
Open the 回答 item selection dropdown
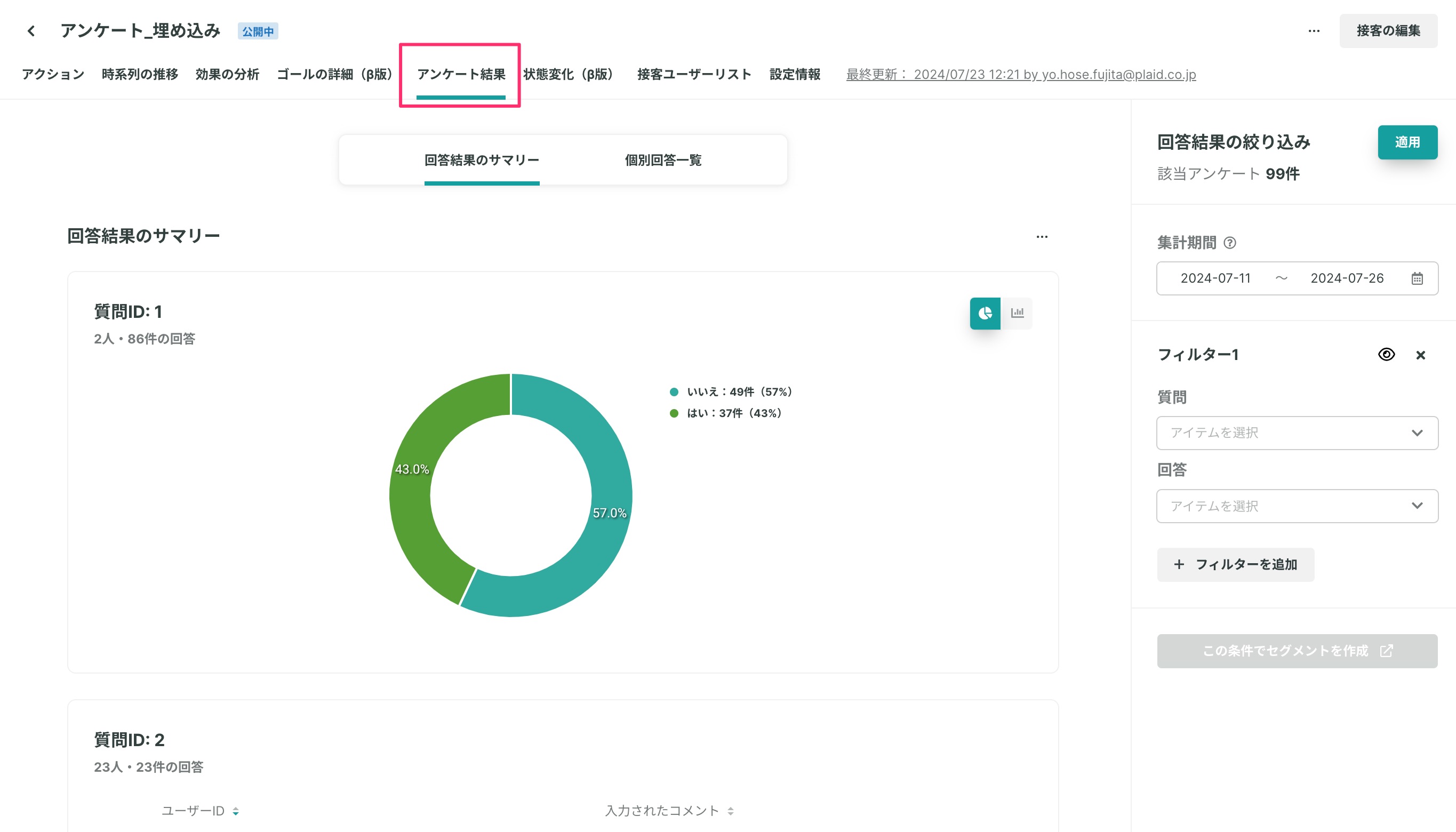point(1297,506)
